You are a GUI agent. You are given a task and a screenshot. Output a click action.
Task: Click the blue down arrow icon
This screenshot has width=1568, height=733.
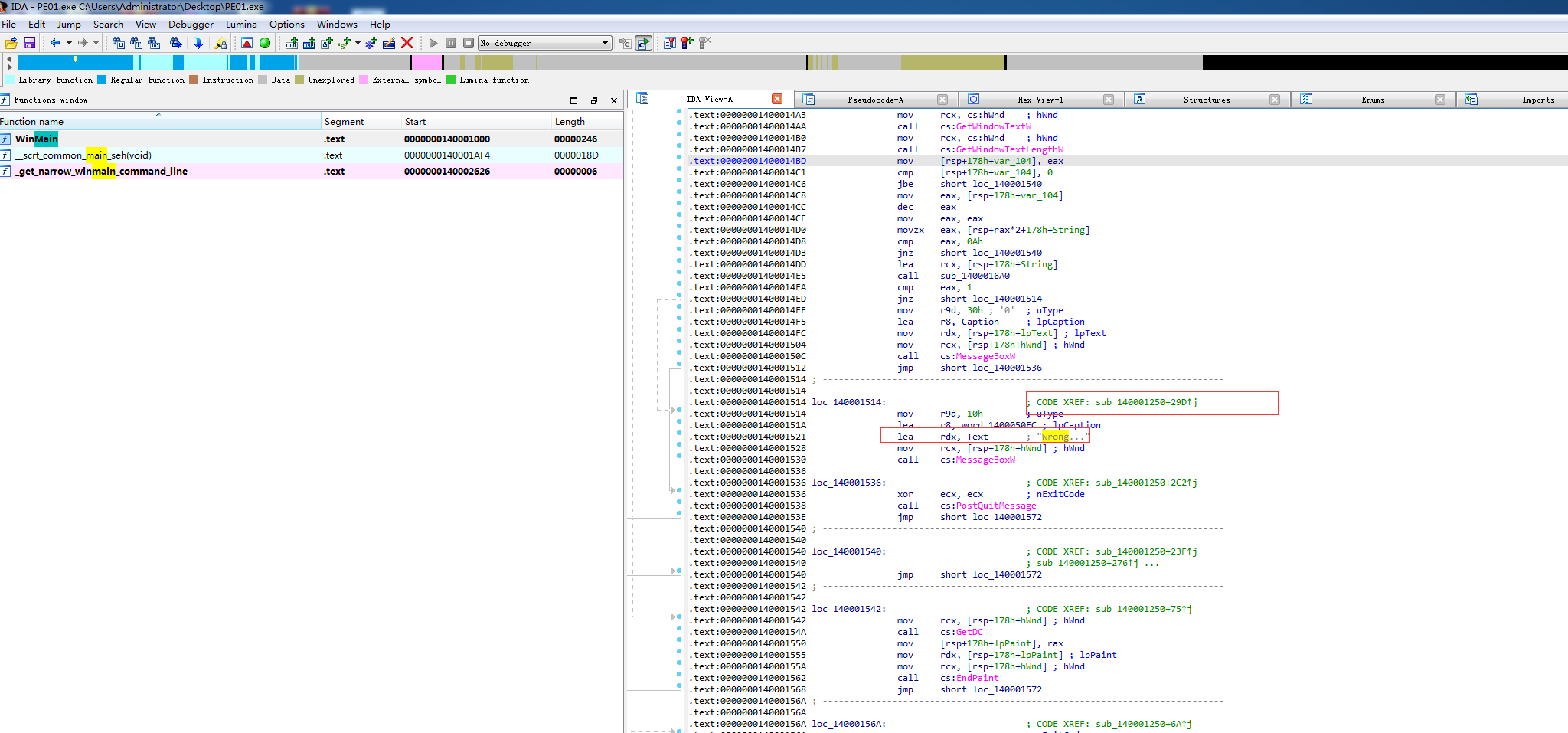(198, 43)
